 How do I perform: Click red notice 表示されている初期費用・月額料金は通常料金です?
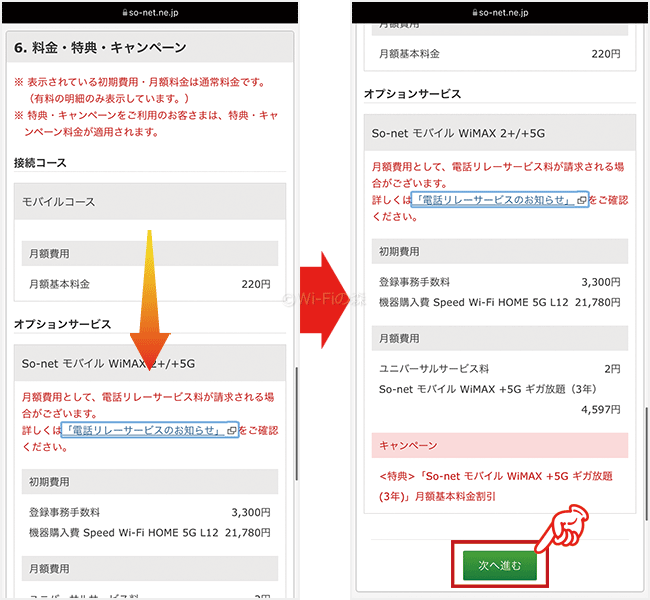tap(141, 90)
